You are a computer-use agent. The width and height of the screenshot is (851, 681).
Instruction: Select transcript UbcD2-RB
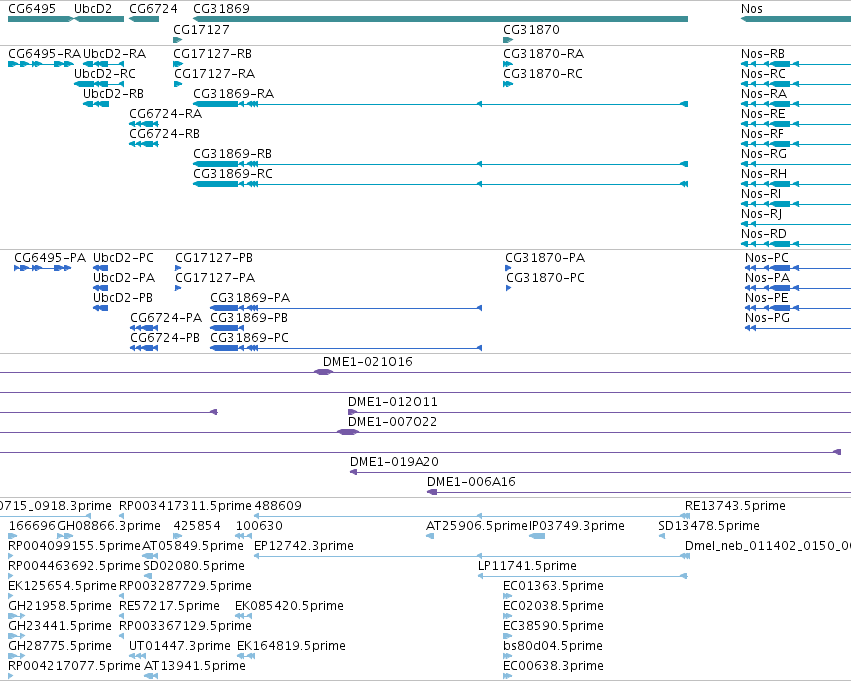click(113, 94)
